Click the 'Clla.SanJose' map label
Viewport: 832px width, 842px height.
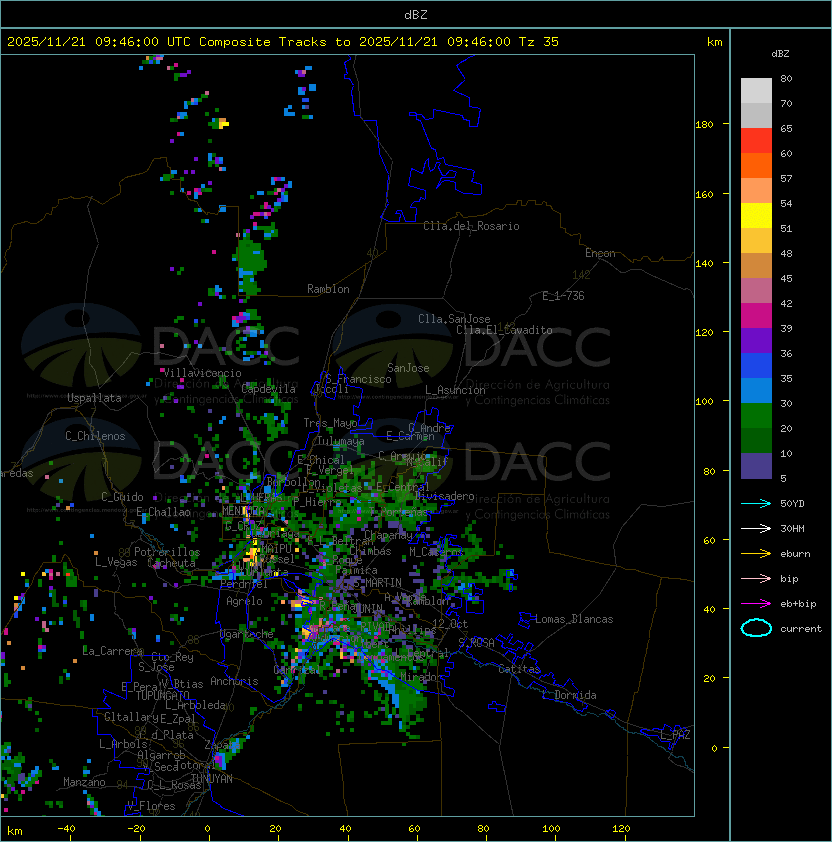click(x=454, y=319)
